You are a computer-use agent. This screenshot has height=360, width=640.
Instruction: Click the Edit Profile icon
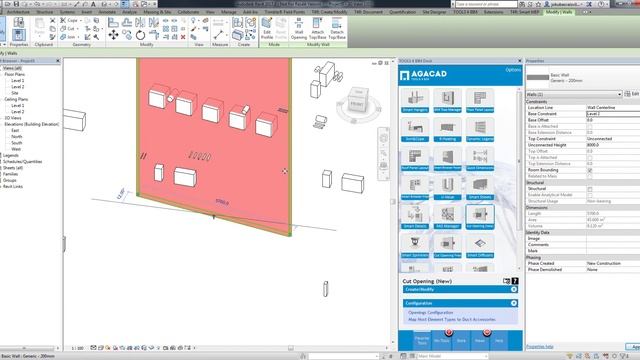pyautogui.click(x=267, y=29)
